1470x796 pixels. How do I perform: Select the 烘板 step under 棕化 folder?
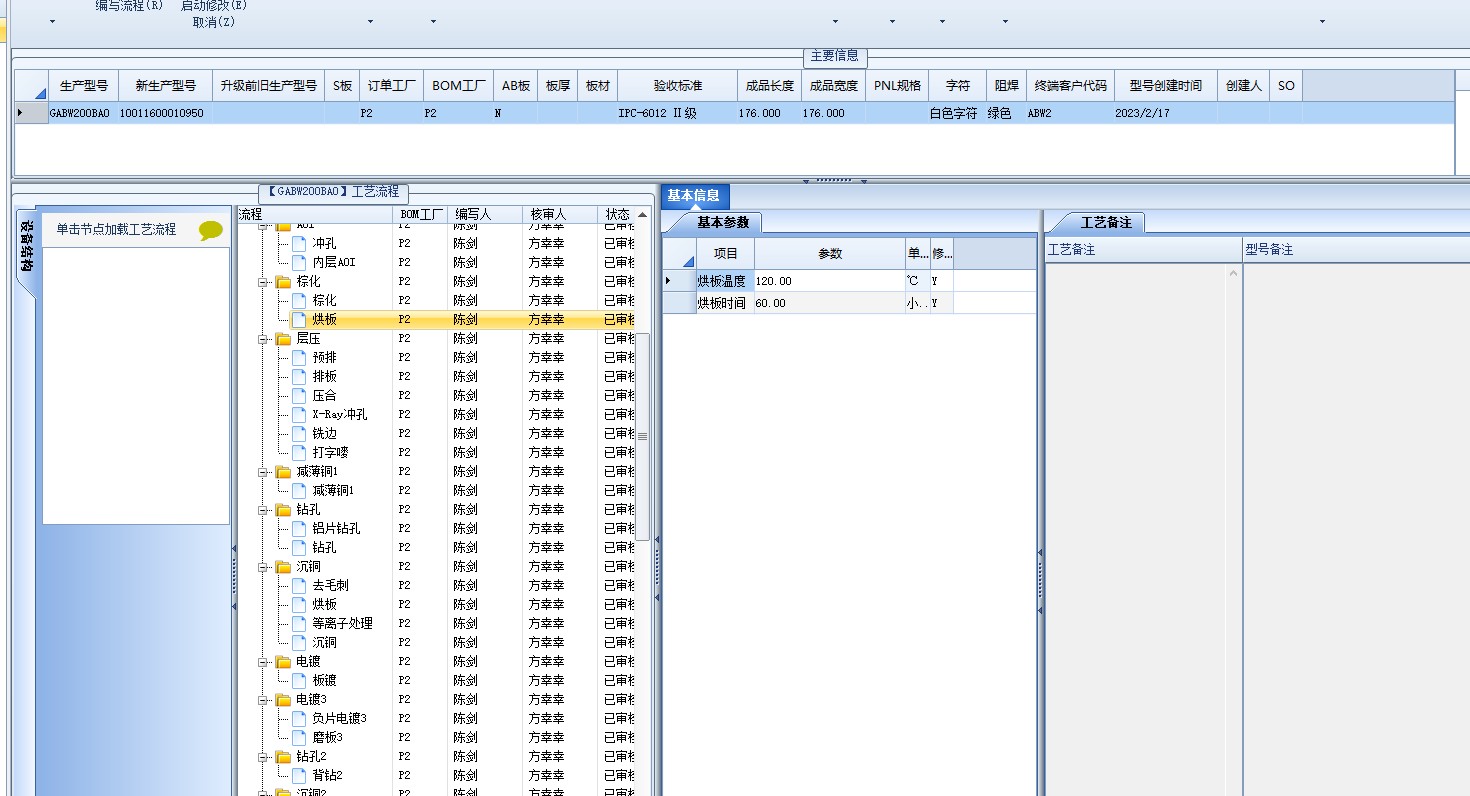324,319
